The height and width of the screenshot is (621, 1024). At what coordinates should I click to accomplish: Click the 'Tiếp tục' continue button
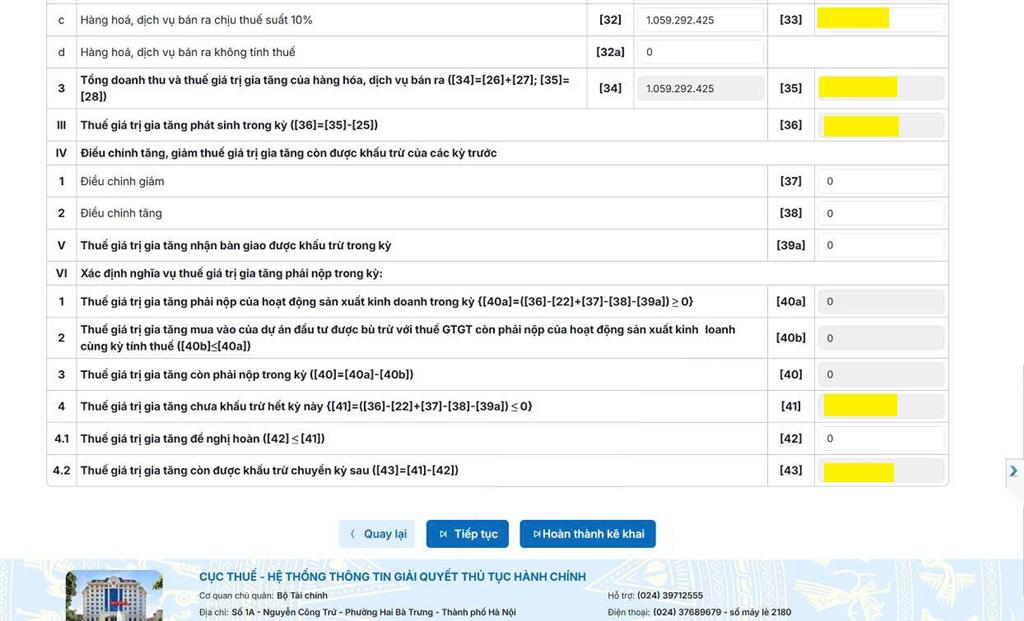[467, 534]
